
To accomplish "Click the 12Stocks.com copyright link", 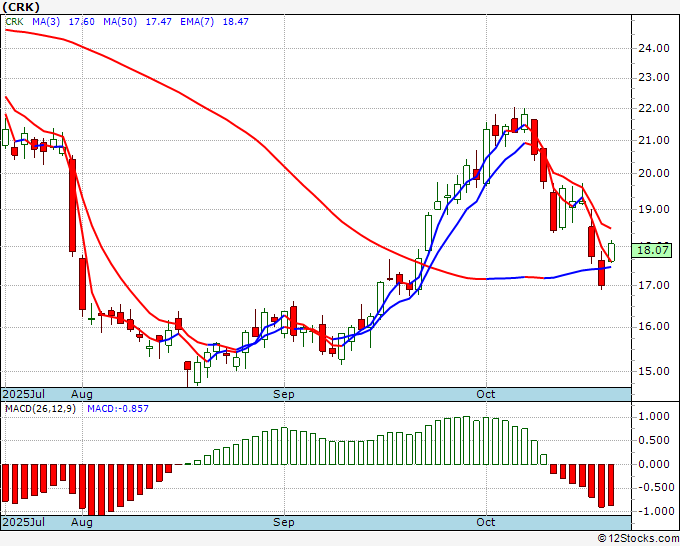I will [638, 539].
